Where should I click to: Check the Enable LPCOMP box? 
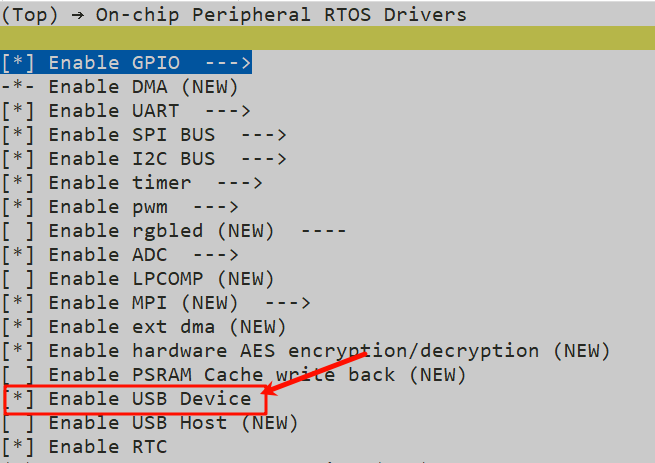pos(19,279)
